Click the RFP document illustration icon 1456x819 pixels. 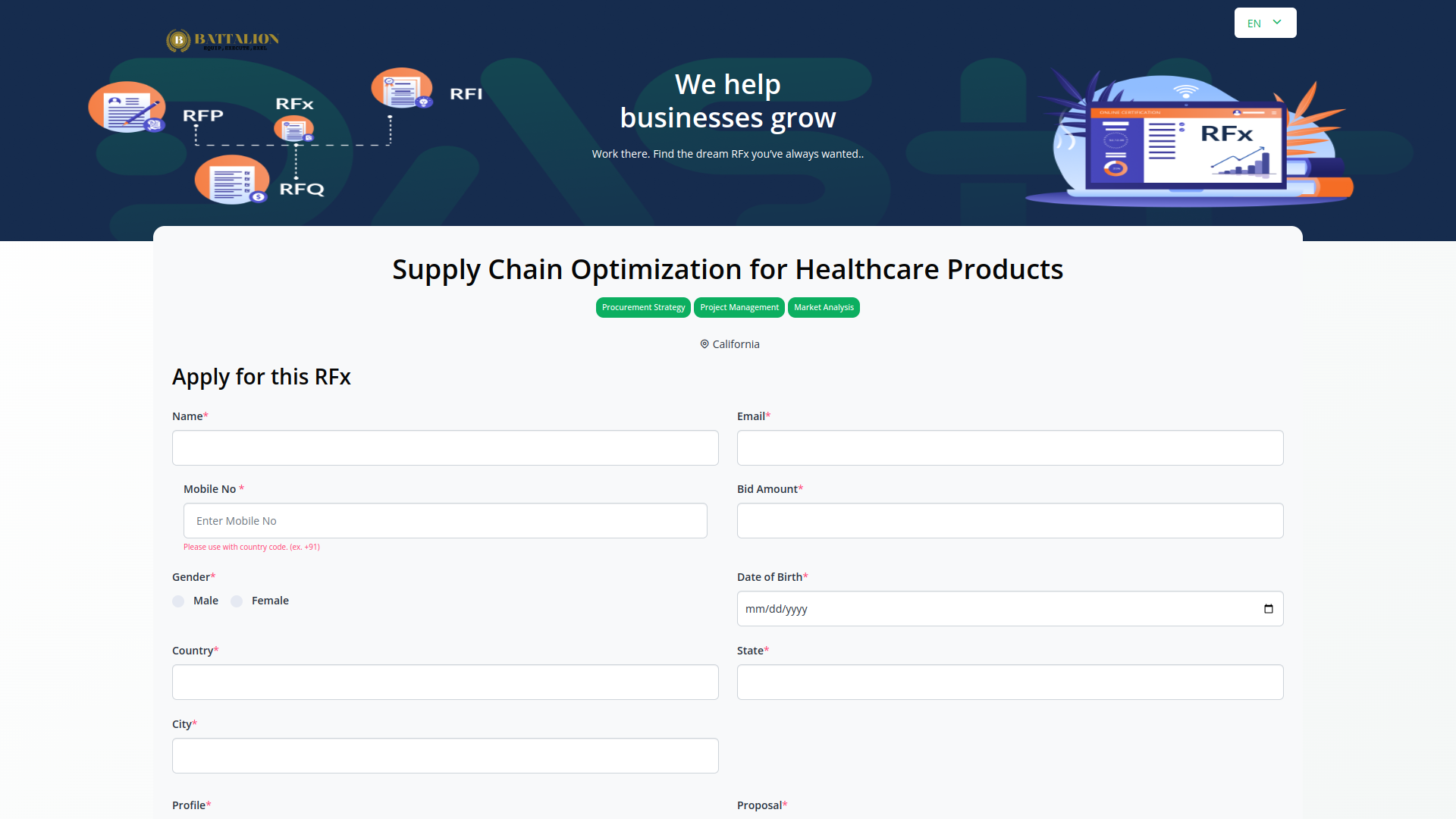point(127,108)
